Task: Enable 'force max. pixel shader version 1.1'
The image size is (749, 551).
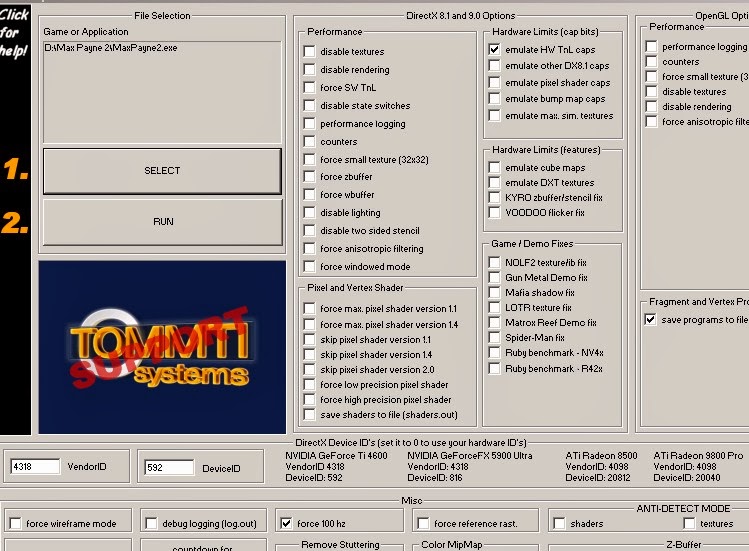Action: (x=310, y=308)
